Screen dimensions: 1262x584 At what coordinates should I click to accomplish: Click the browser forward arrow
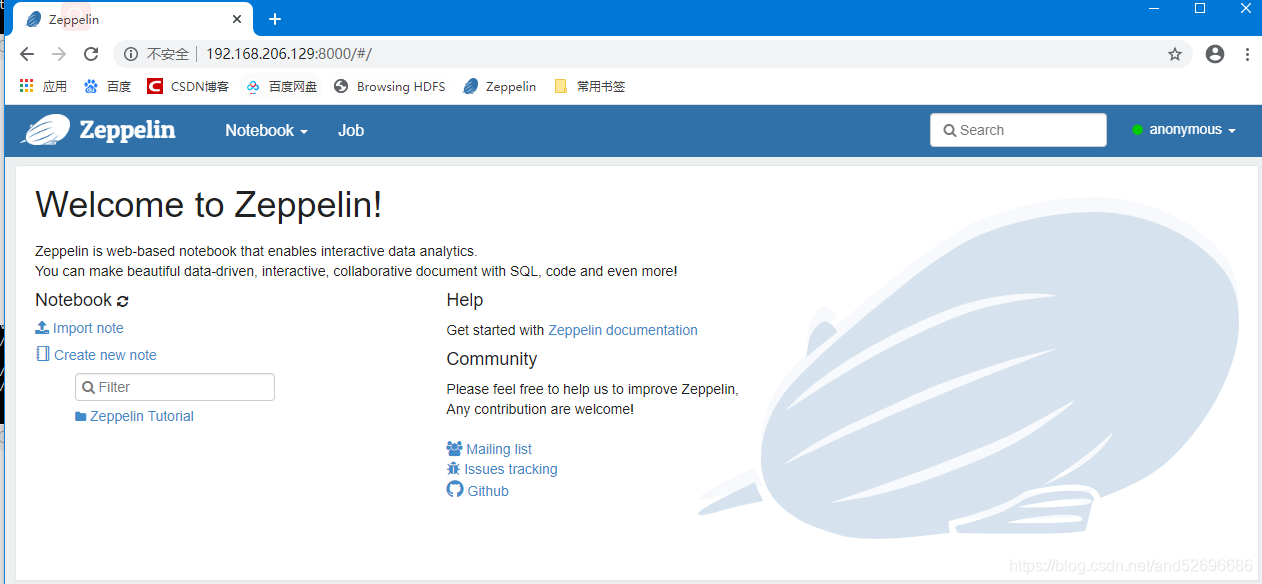click(59, 54)
